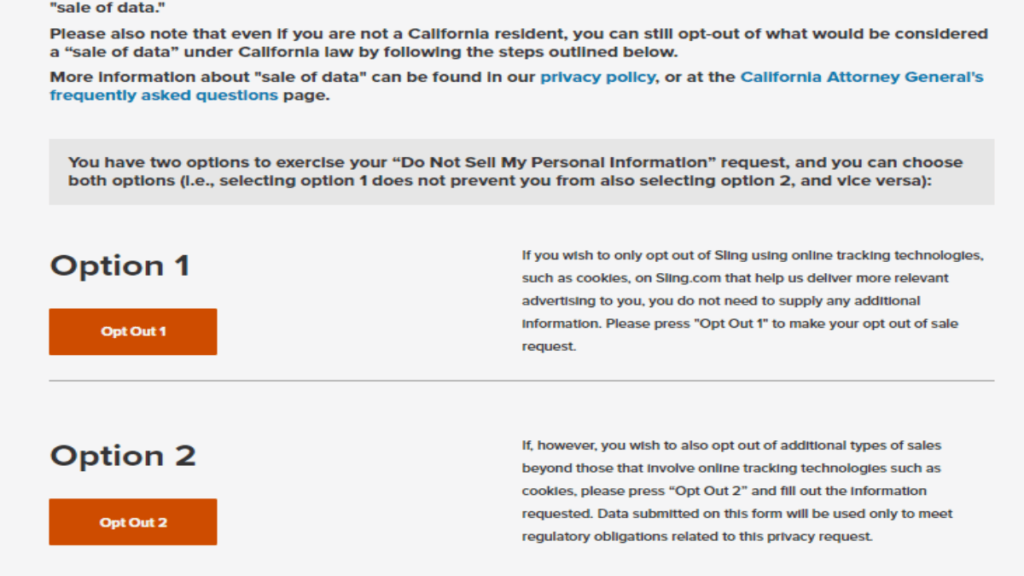Click the Option 2 heading
1024x576 pixels.
(x=122, y=455)
